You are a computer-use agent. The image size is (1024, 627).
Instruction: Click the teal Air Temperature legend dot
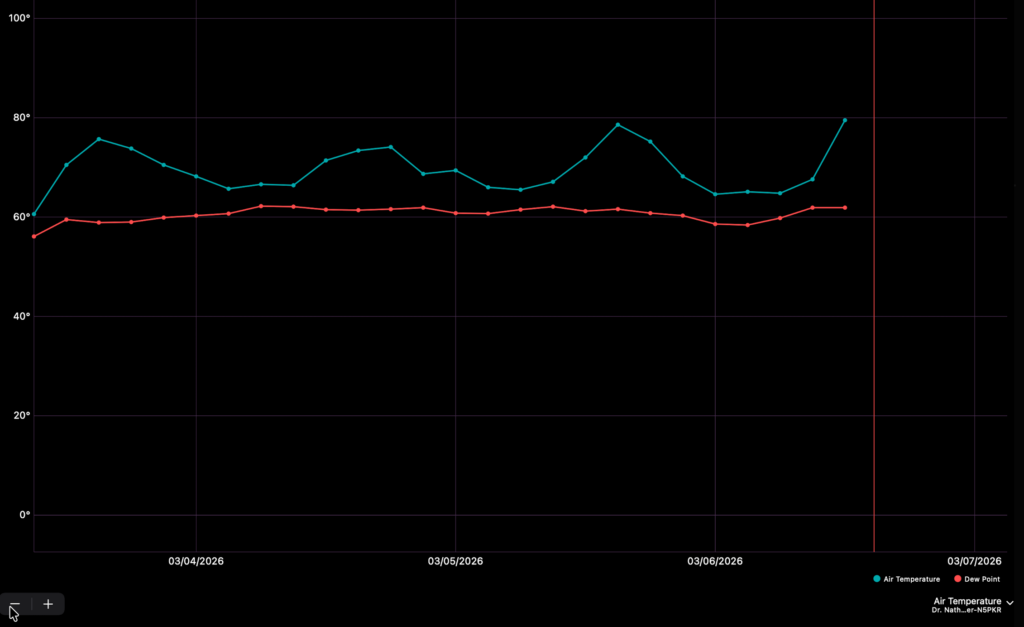pyautogui.click(x=877, y=579)
